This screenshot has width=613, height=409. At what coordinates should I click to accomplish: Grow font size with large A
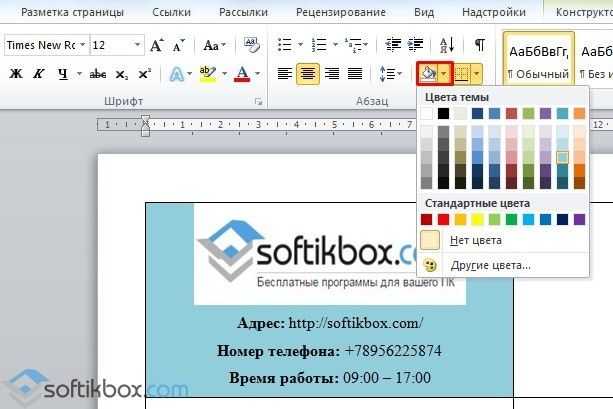click(x=157, y=45)
